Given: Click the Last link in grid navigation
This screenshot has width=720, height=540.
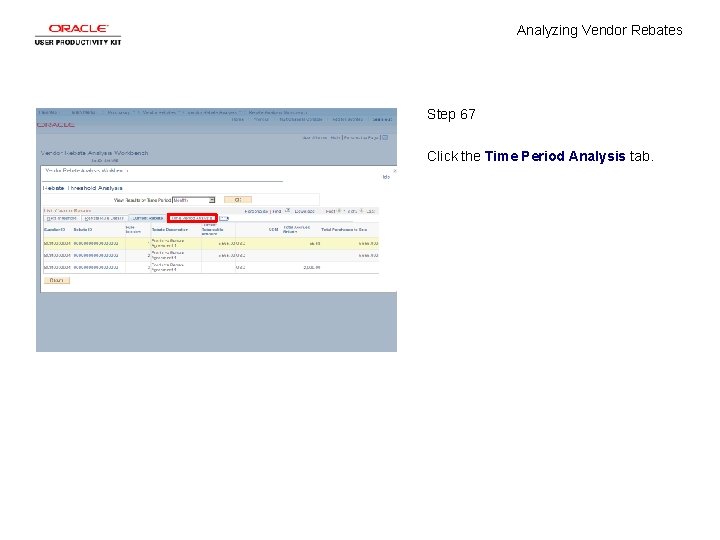Looking at the screenshot, I should pyautogui.click(x=371, y=211).
